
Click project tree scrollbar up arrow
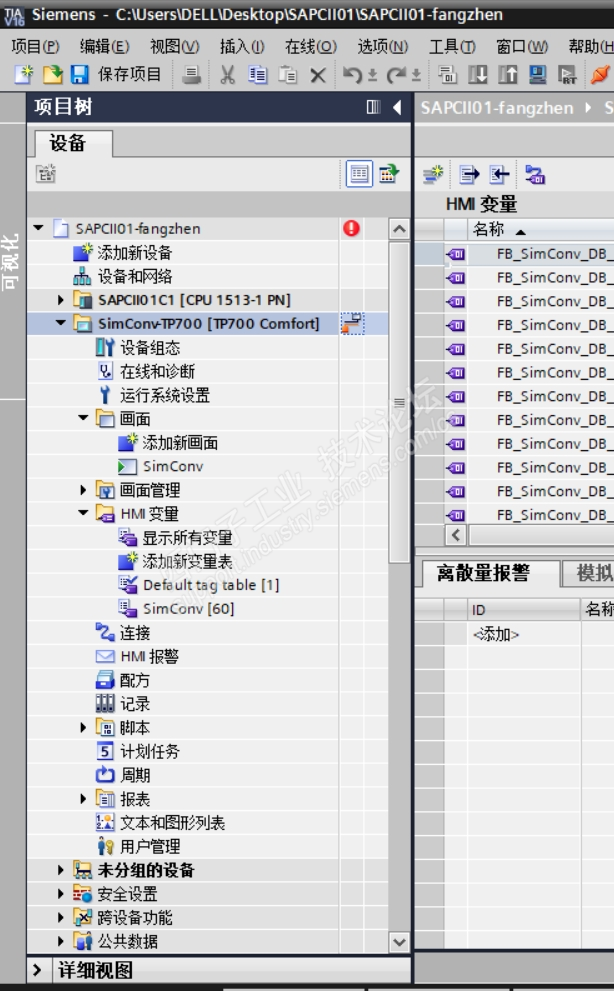pyautogui.click(x=399, y=229)
